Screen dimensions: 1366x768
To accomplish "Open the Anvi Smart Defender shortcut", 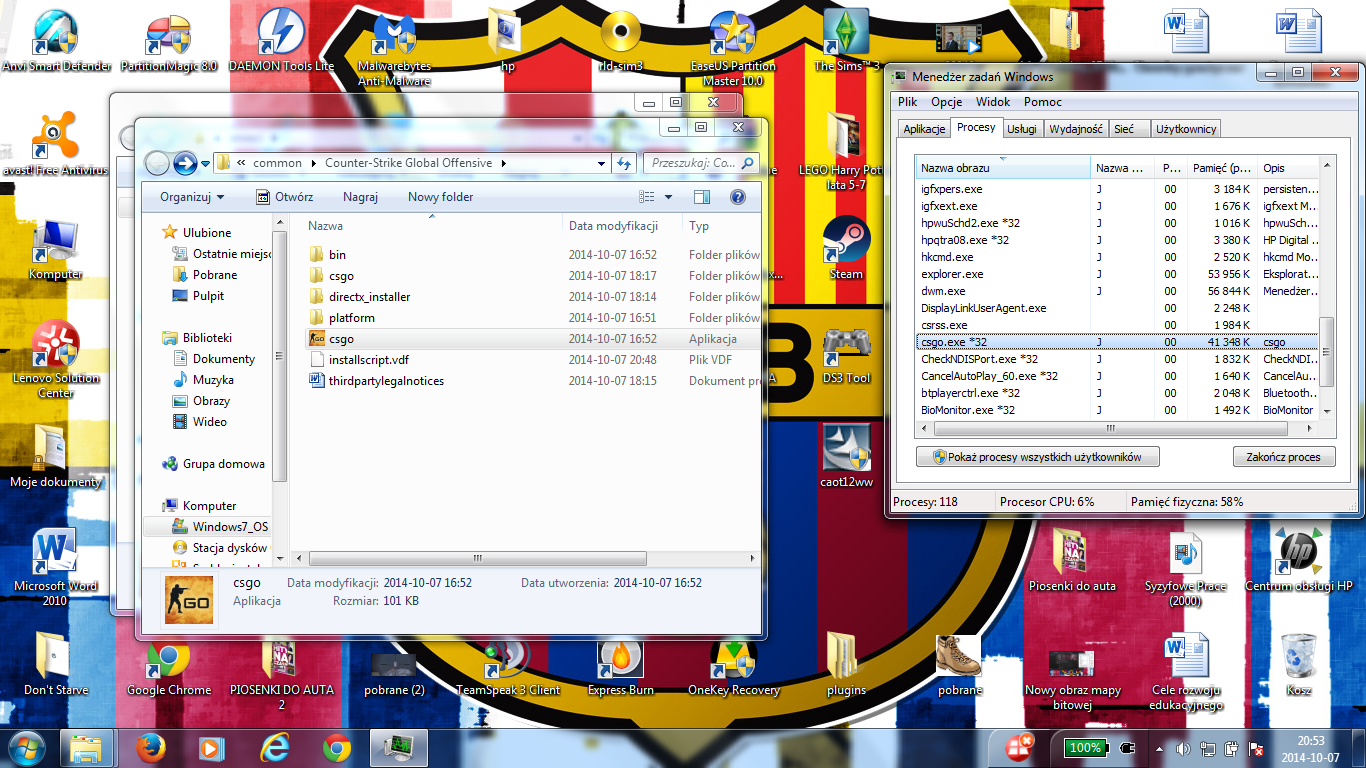I will point(56,42).
